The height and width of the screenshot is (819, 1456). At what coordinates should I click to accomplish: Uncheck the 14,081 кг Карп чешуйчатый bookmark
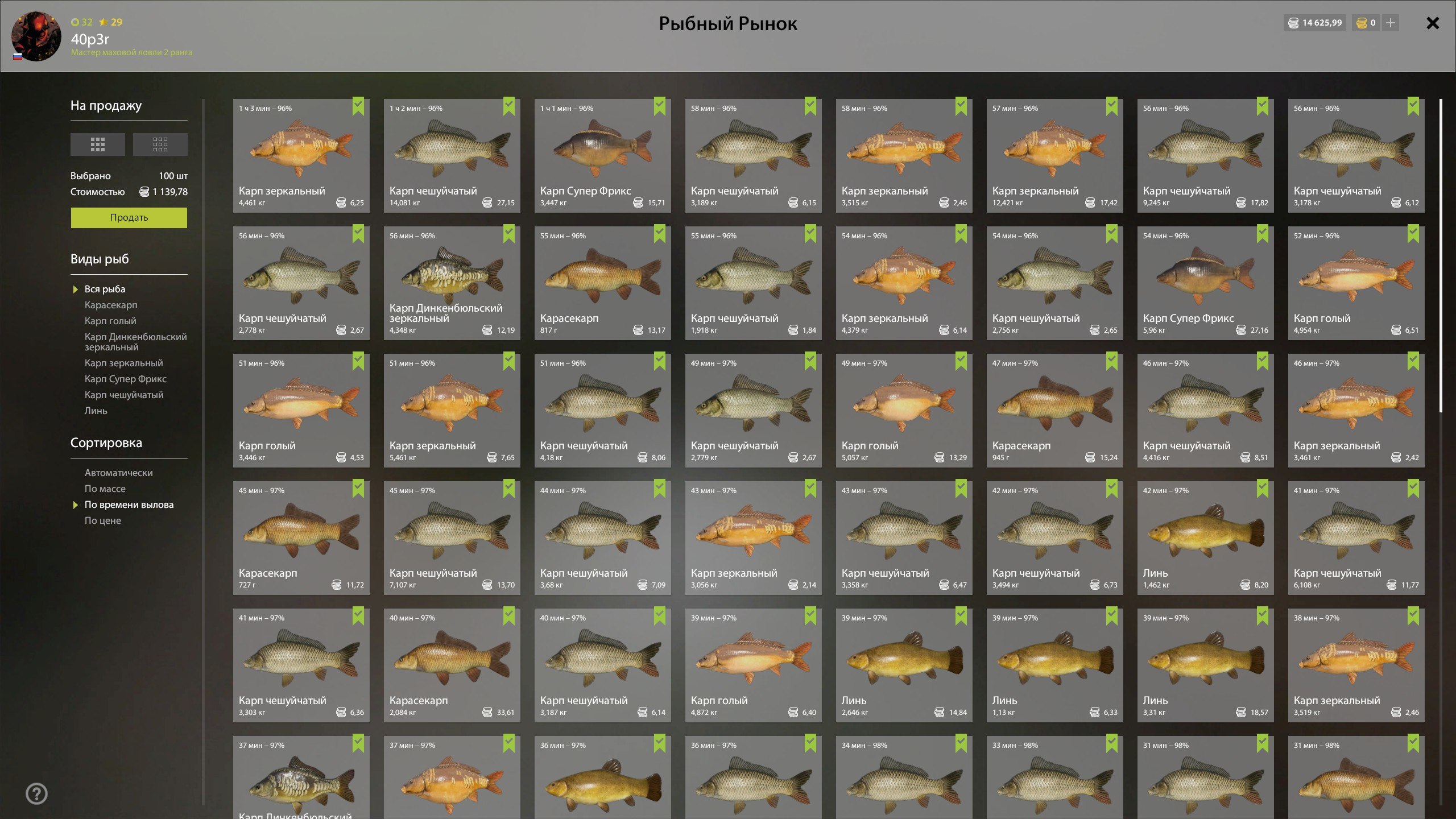tap(509, 106)
